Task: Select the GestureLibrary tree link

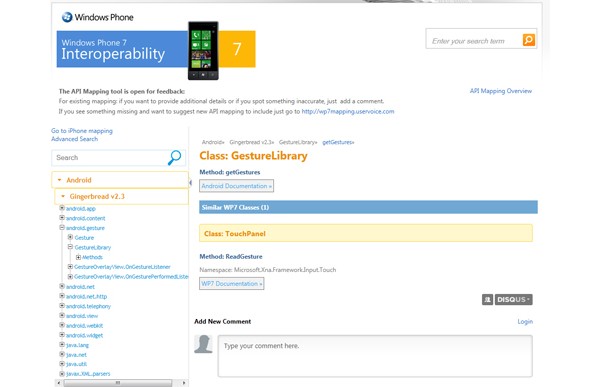Action: [x=93, y=248]
